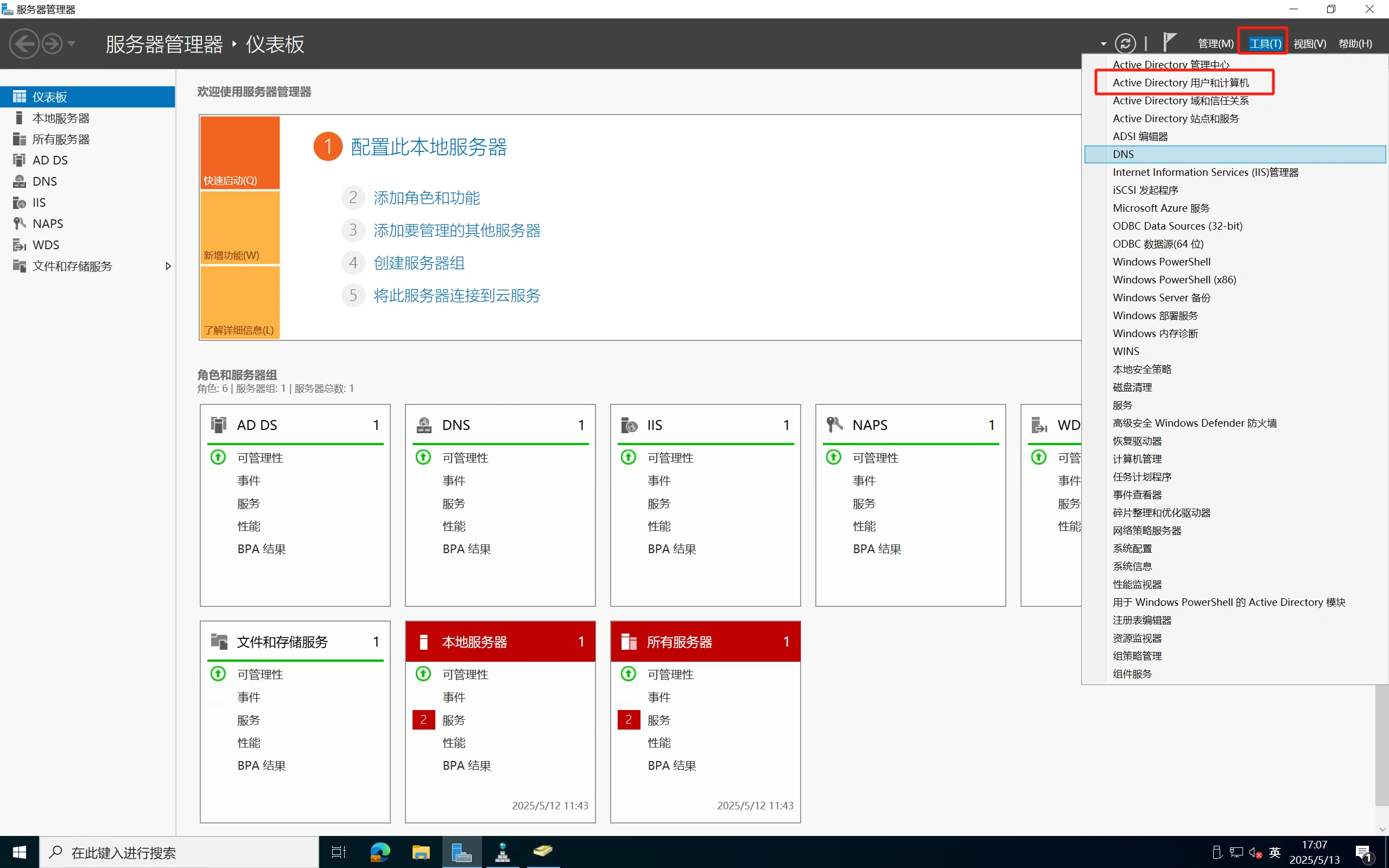Select NAPS in the sidebar
Image resolution: width=1389 pixels, height=868 pixels.
[87, 223]
